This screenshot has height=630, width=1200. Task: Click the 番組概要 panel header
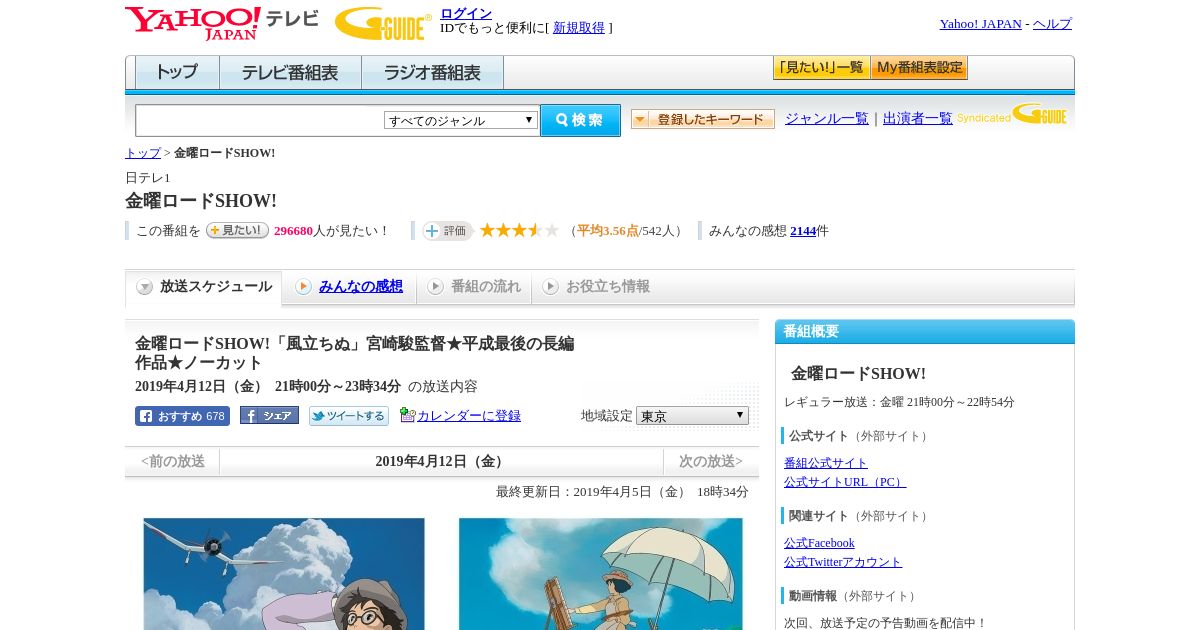(925, 332)
